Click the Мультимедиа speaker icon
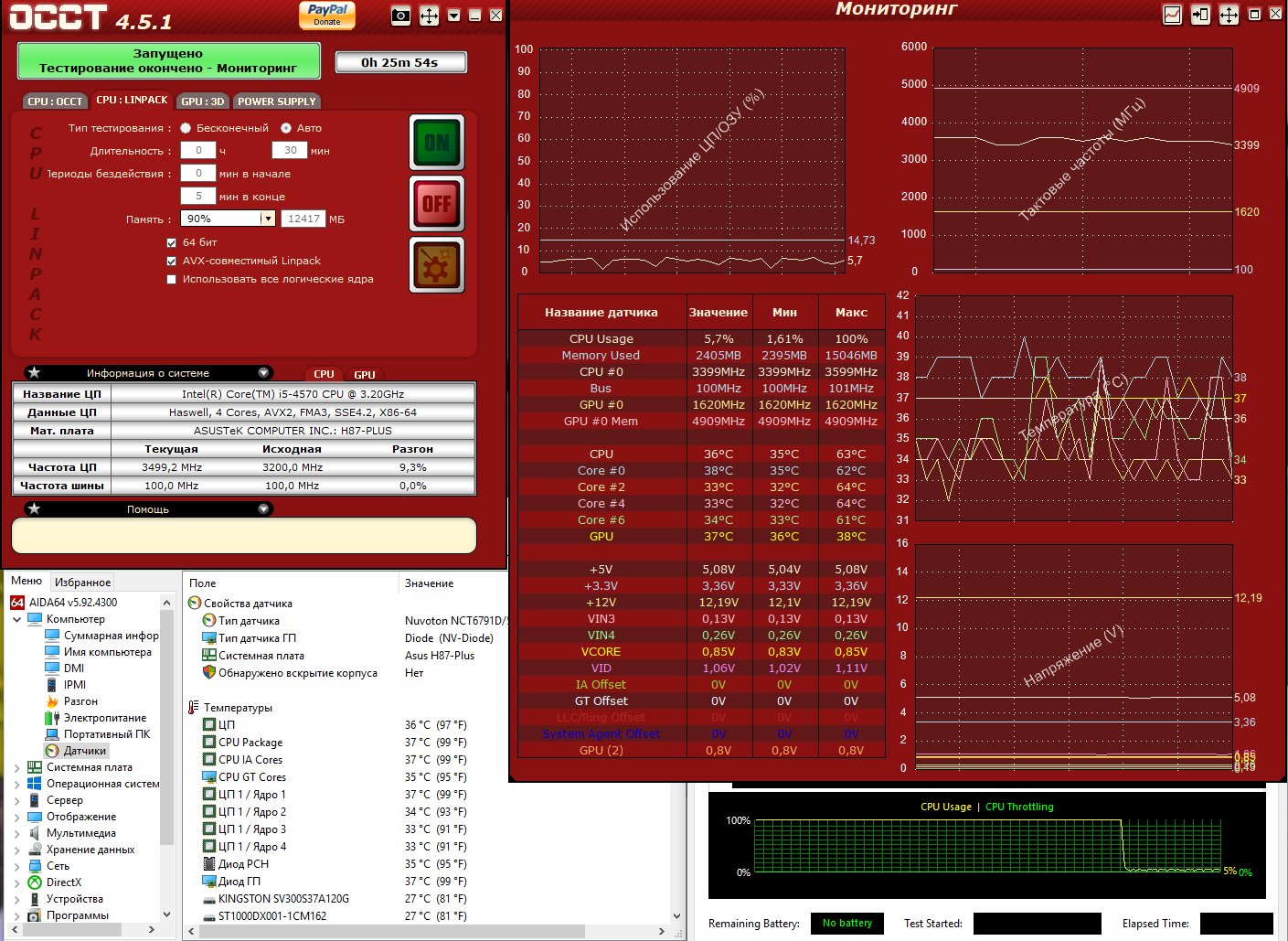The image size is (1288, 941). coord(35,833)
